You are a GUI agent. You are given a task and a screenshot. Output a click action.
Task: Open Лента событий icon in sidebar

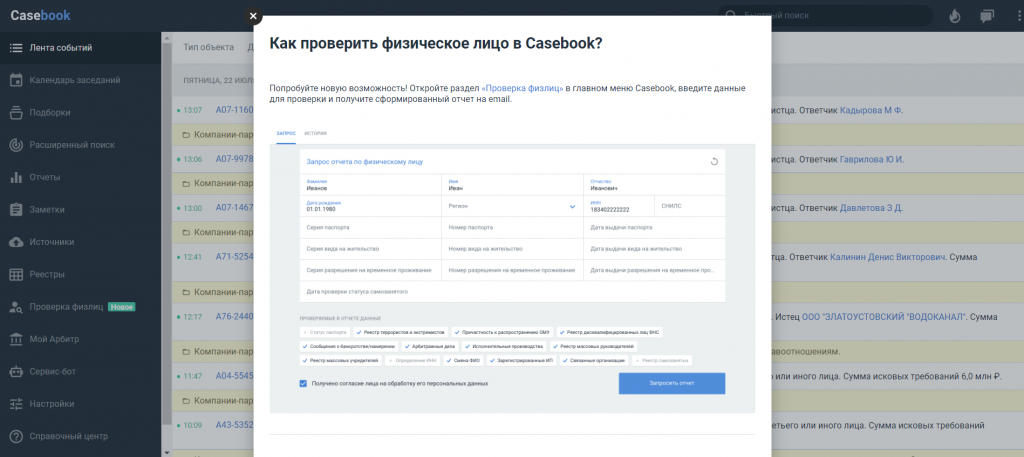pos(16,48)
